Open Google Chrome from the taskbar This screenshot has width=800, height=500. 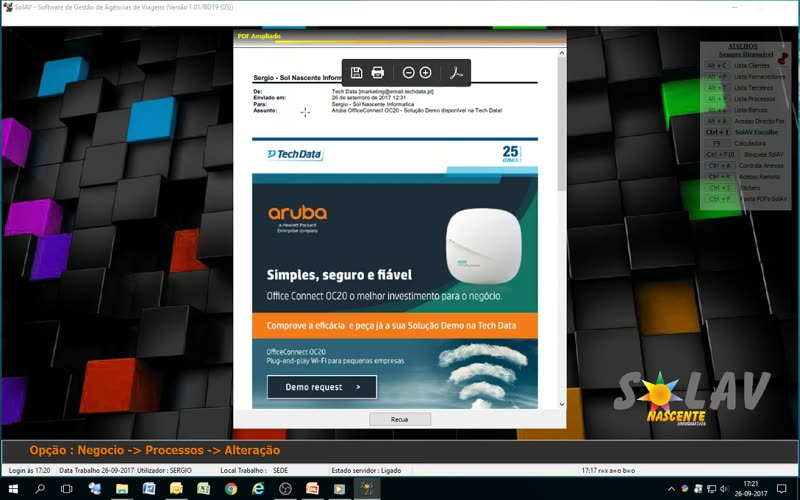[231, 489]
